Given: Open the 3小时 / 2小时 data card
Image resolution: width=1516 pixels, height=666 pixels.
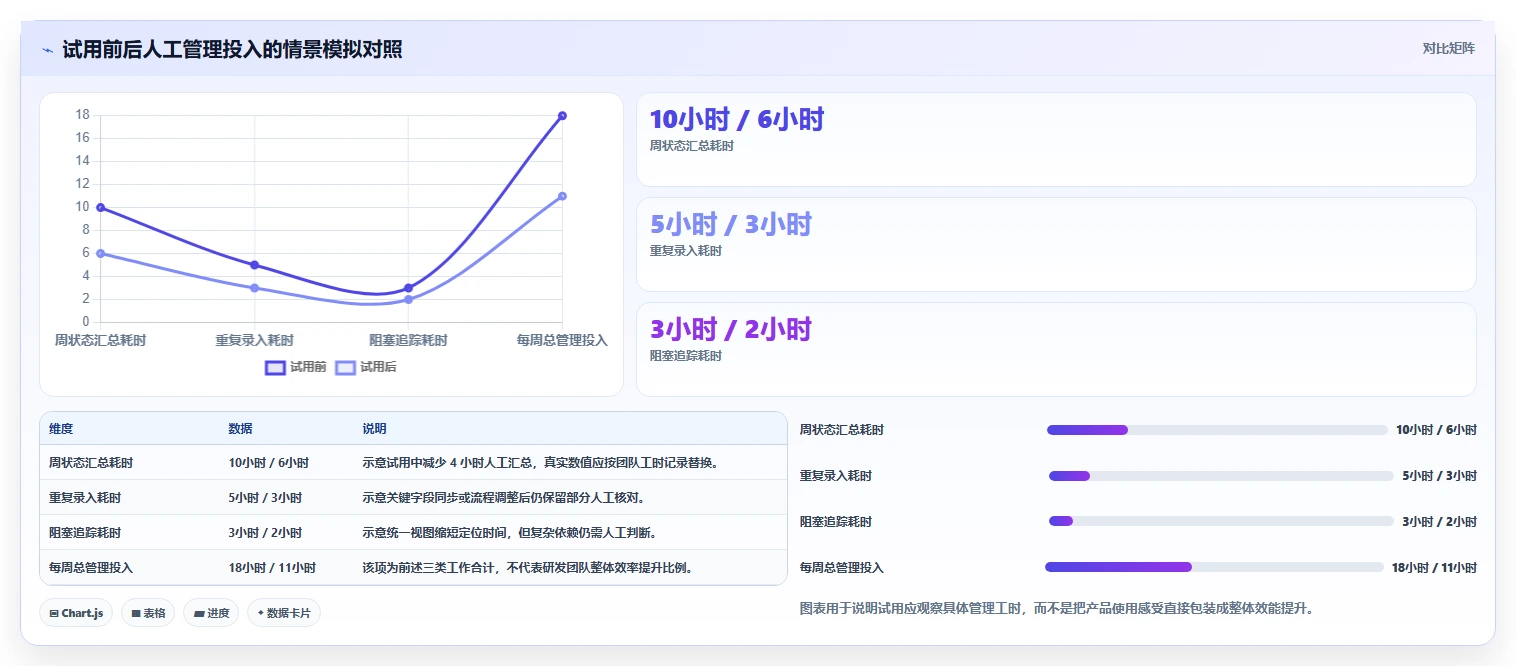Looking at the screenshot, I should [x=1056, y=349].
